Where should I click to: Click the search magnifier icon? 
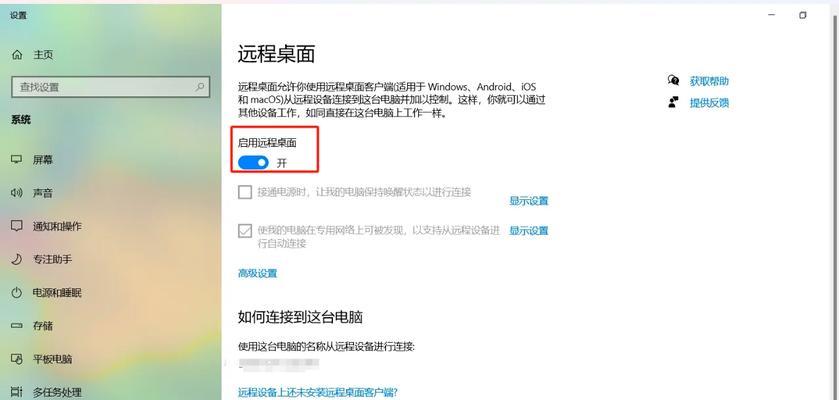(200, 87)
